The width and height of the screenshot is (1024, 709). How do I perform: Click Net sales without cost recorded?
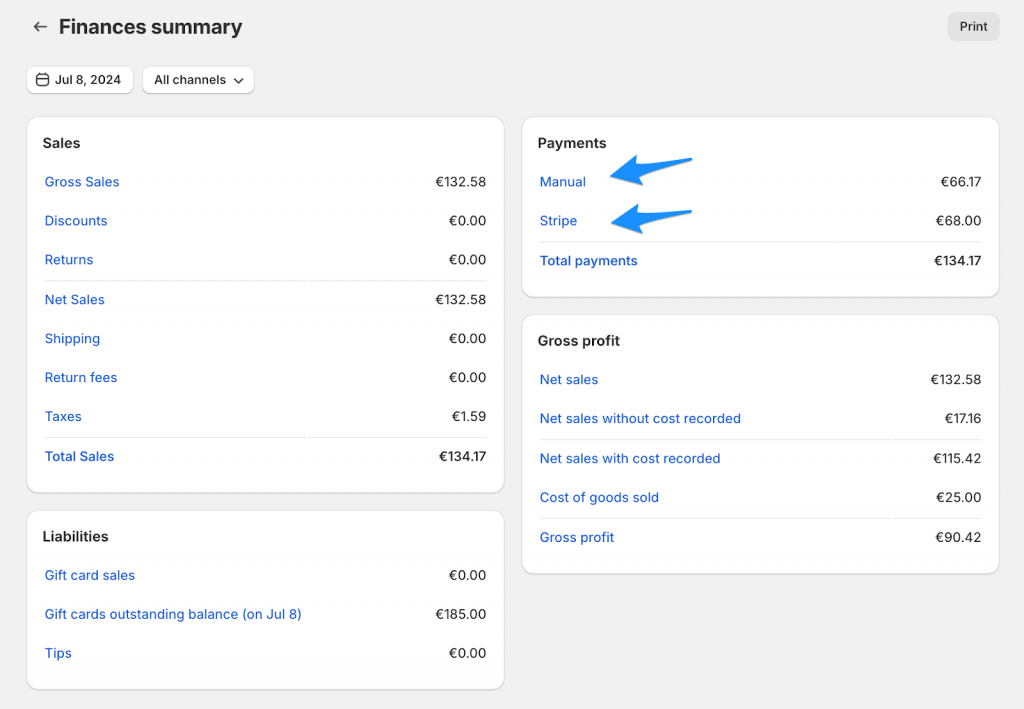[x=640, y=419]
